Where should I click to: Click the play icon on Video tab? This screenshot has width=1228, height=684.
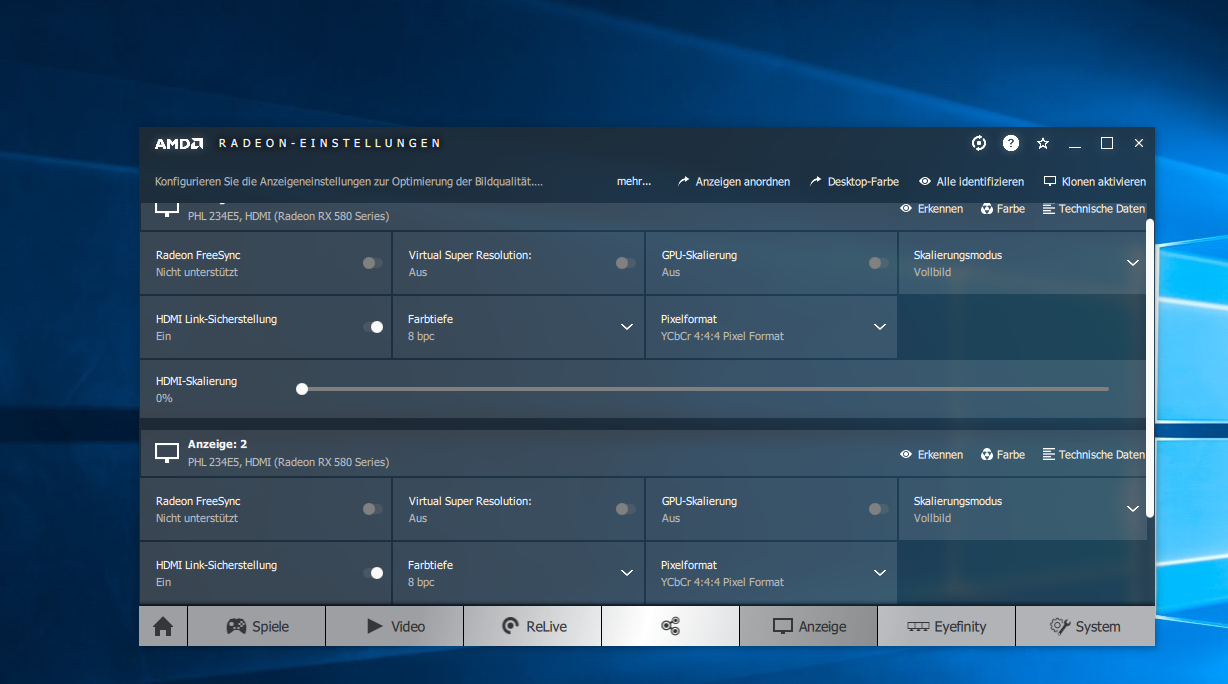(375, 626)
